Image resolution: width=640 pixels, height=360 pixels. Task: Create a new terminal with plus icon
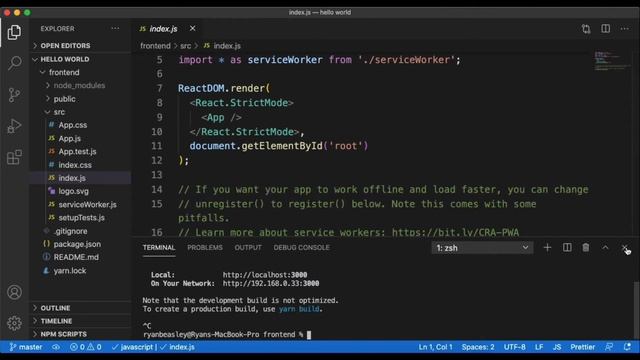547,248
